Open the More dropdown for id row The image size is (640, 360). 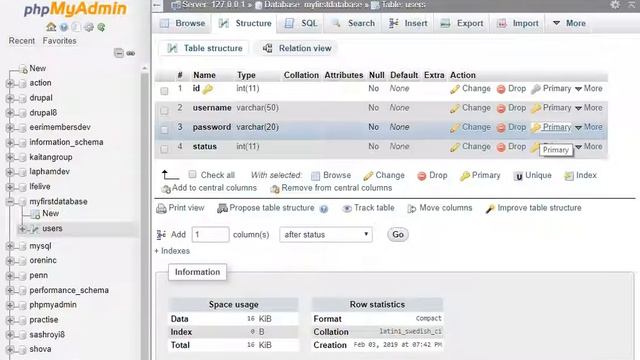[589, 89]
